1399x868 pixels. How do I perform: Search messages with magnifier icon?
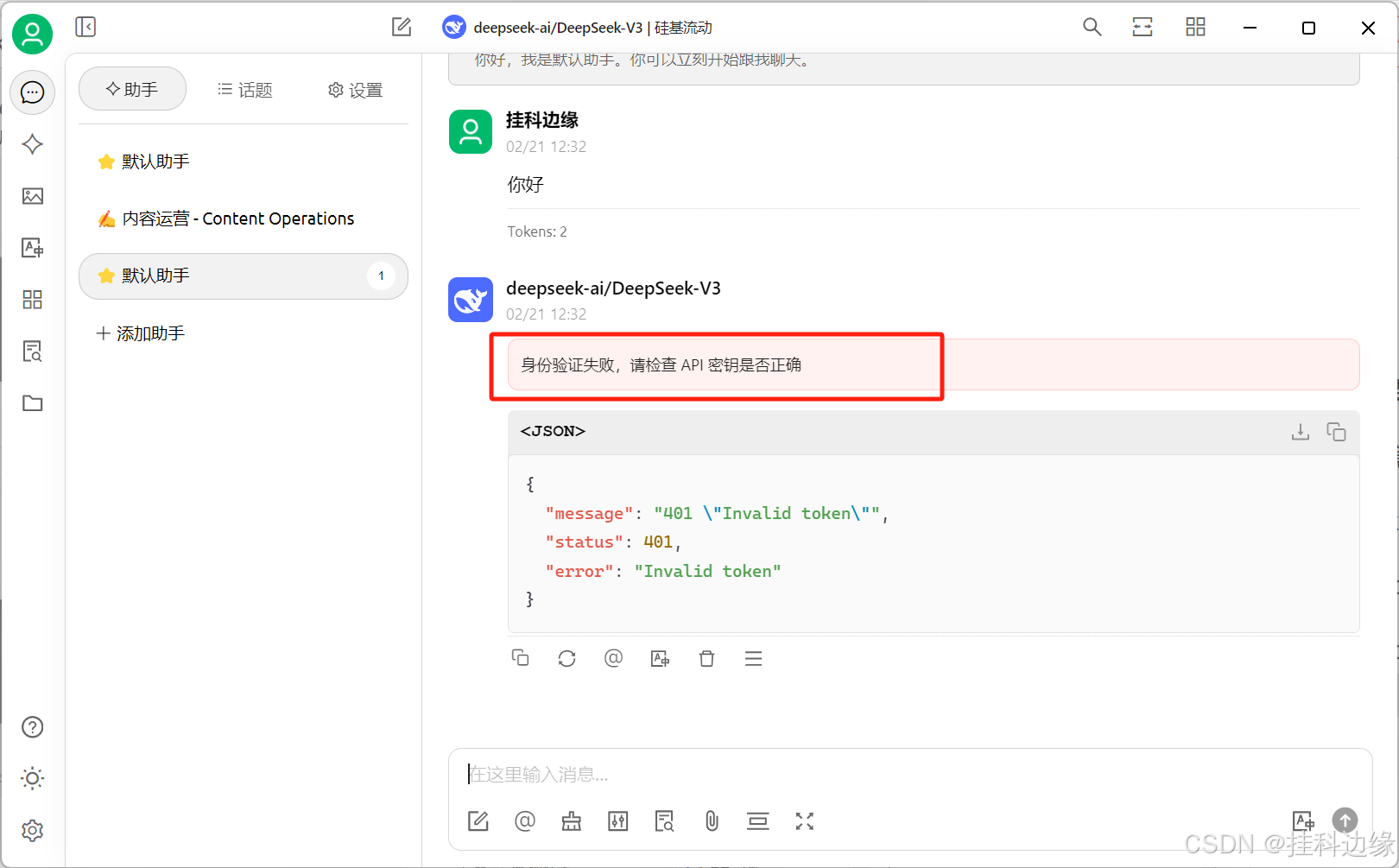pos(1092,27)
